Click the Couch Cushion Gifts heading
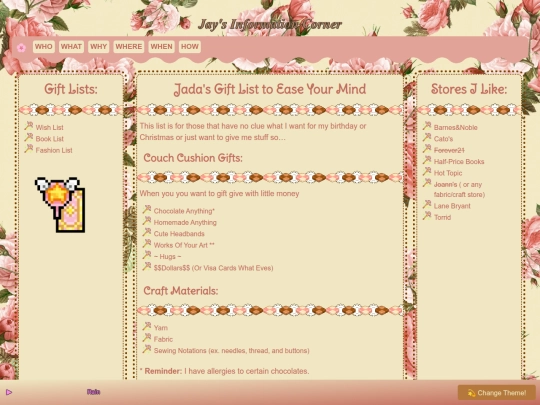The width and height of the screenshot is (540, 405). (193, 158)
